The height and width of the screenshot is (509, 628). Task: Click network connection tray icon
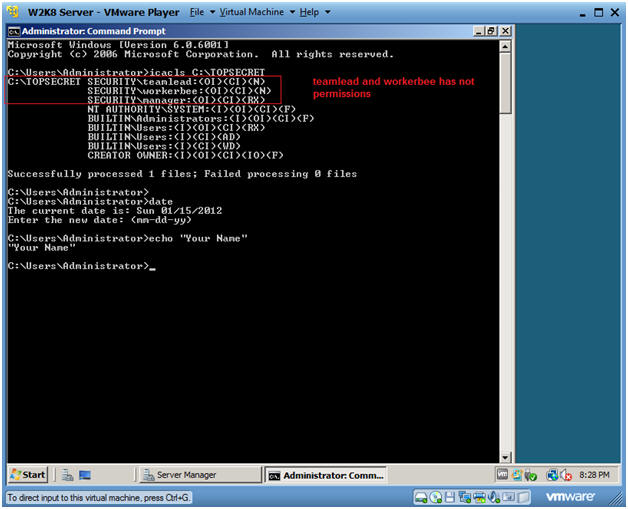click(x=552, y=475)
